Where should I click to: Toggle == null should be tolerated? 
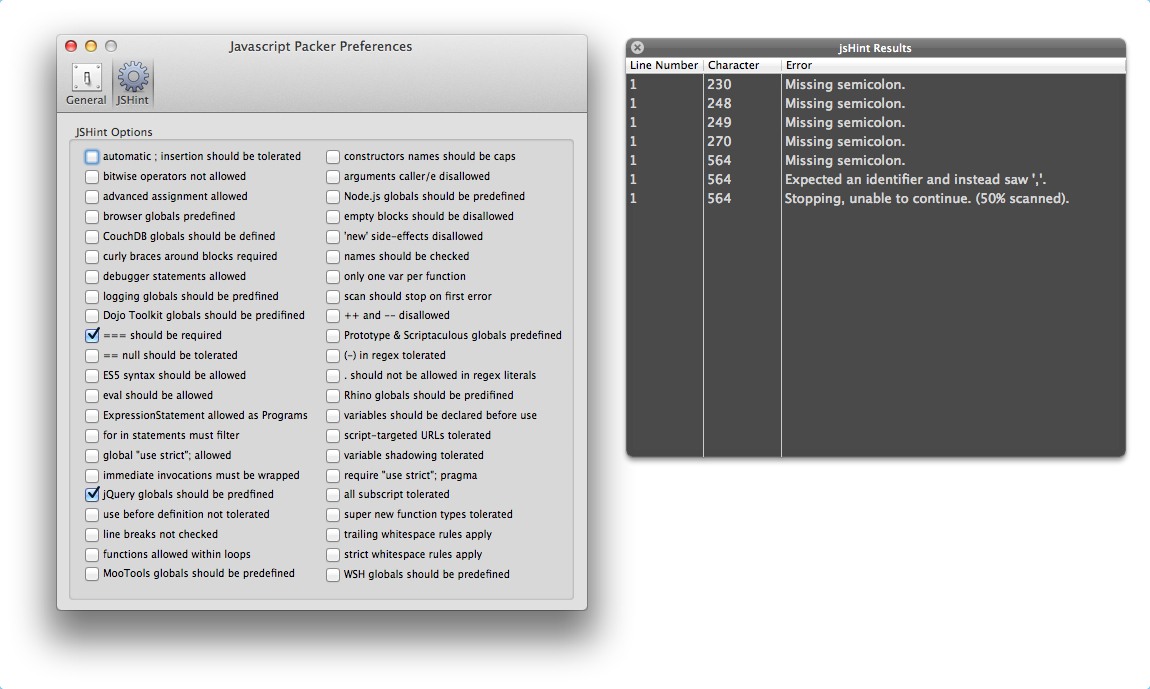tap(92, 356)
